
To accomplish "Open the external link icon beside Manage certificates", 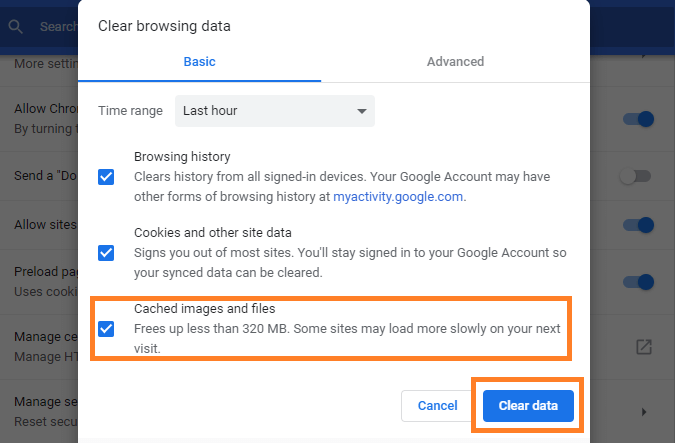I will (644, 347).
